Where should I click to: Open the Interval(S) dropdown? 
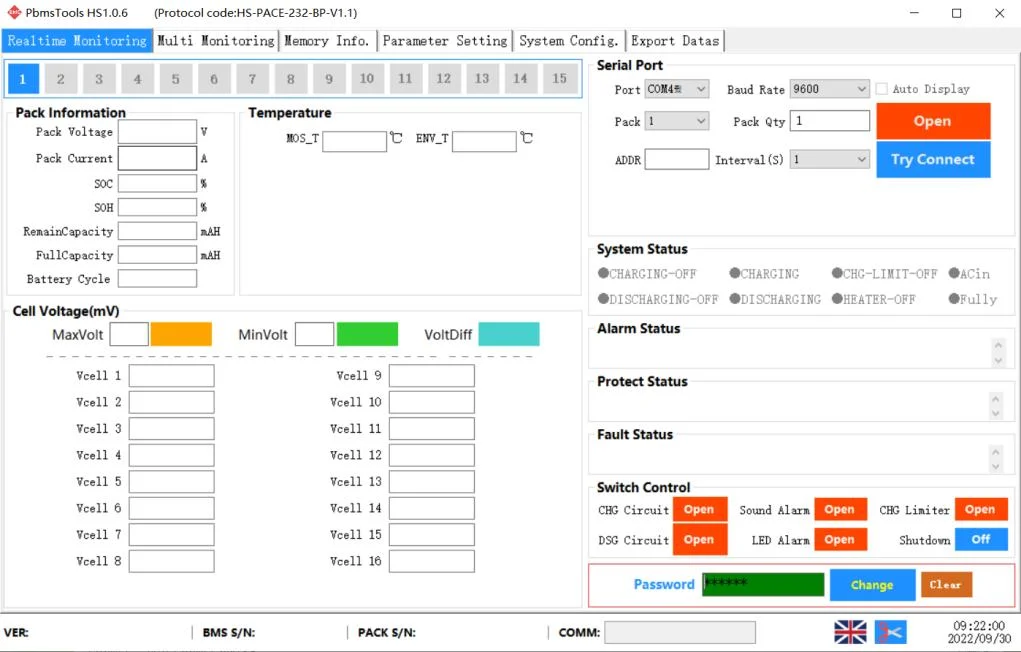click(x=829, y=159)
